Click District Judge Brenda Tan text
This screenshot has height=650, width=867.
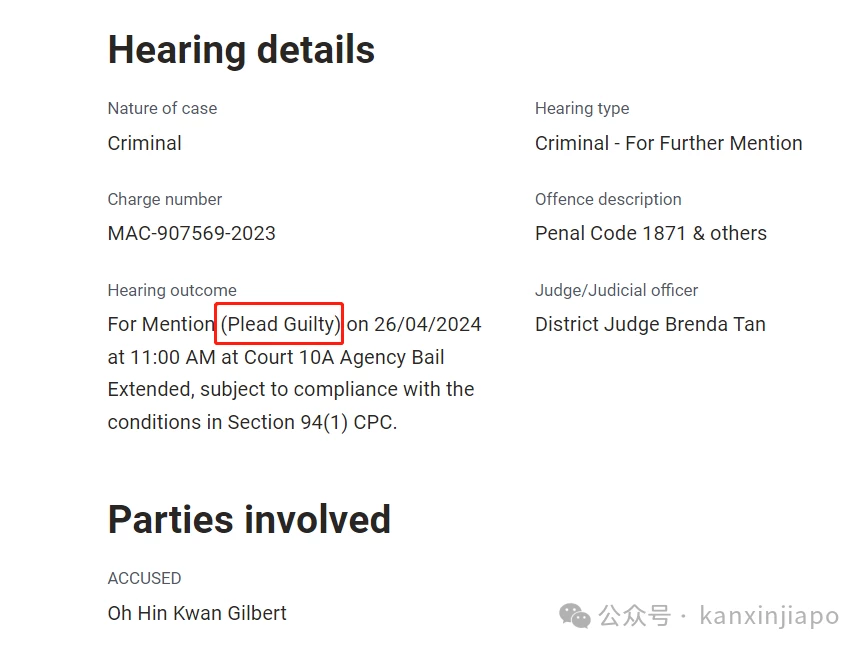click(650, 324)
